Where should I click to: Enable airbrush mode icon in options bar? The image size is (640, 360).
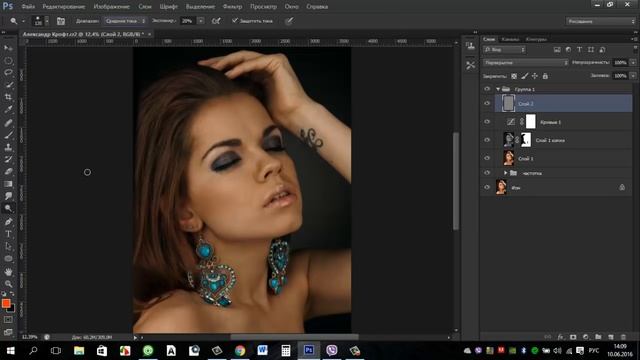click(216, 21)
